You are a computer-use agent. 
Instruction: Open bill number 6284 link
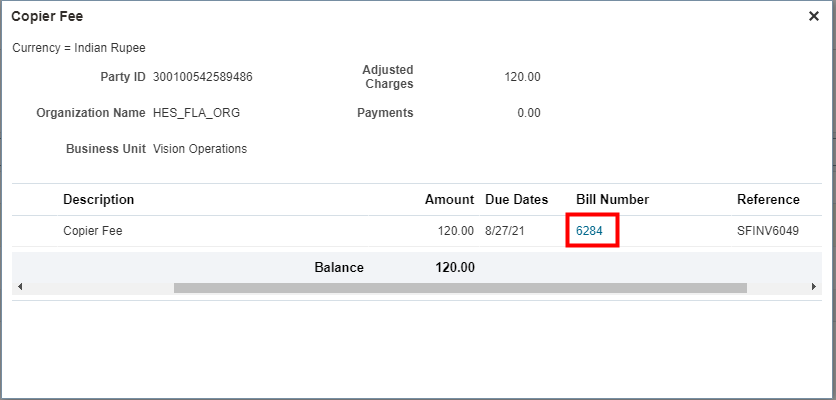[x=590, y=231]
